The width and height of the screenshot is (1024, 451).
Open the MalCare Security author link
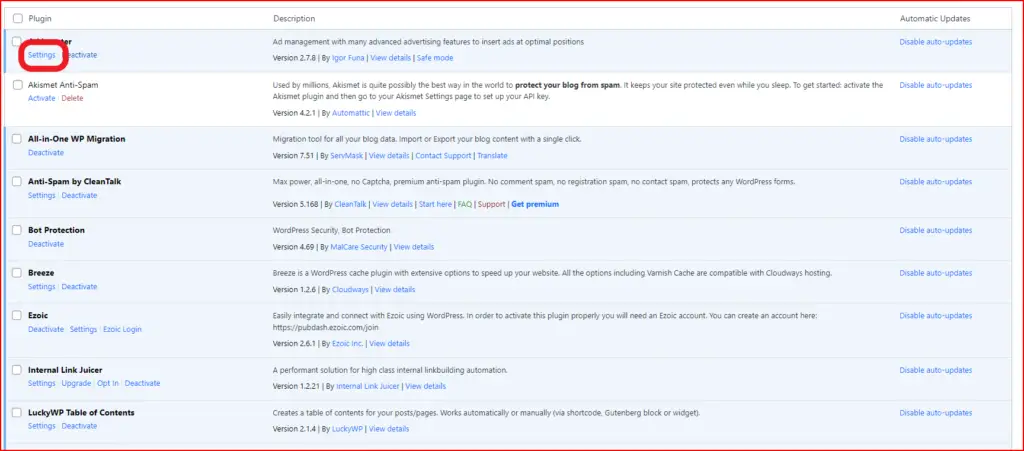tap(359, 247)
